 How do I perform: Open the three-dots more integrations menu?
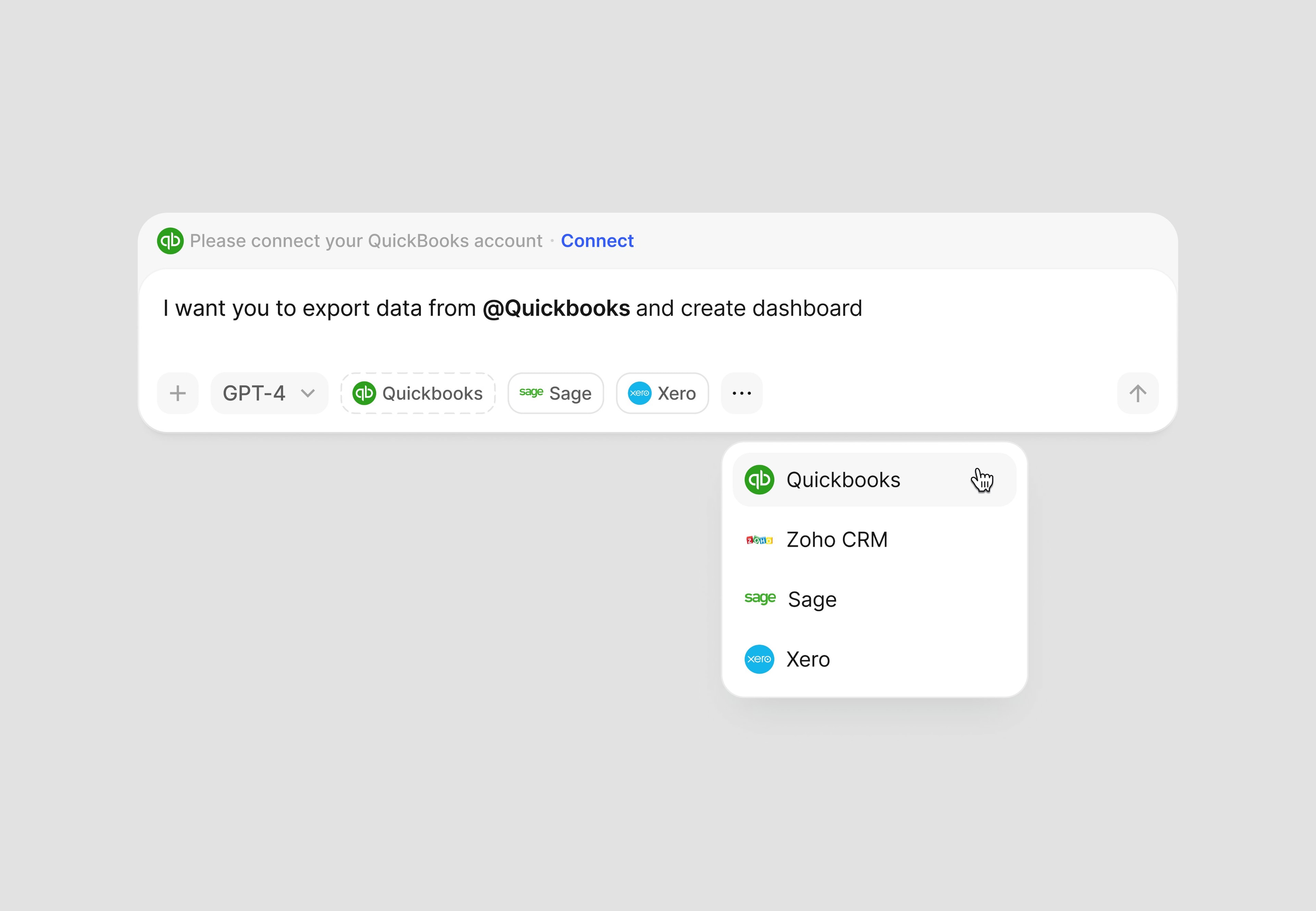pyautogui.click(x=742, y=393)
